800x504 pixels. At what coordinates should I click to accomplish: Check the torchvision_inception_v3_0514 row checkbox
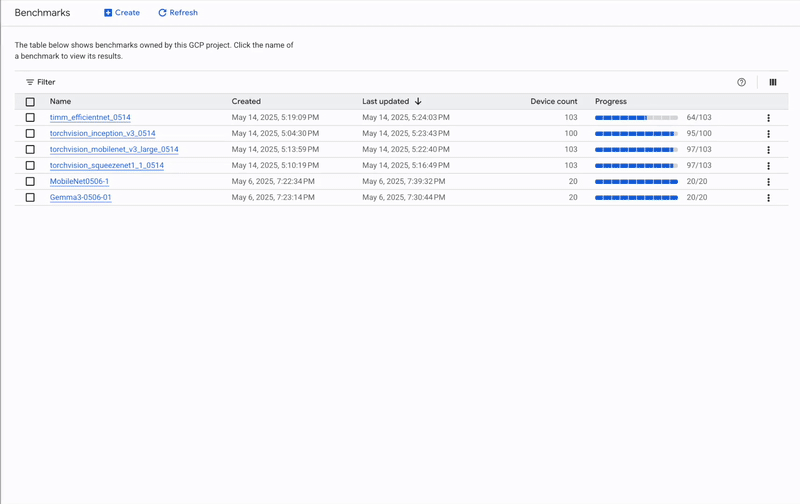tap(30, 134)
